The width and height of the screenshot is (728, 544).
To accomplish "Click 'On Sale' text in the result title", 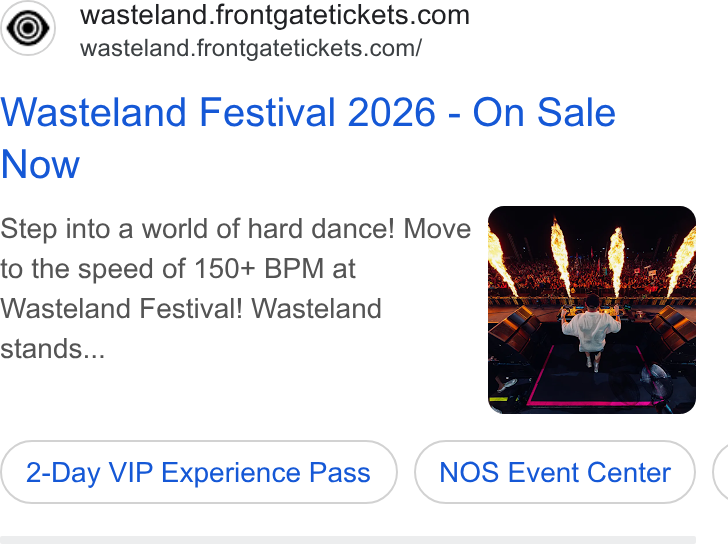I will coord(544,113).
